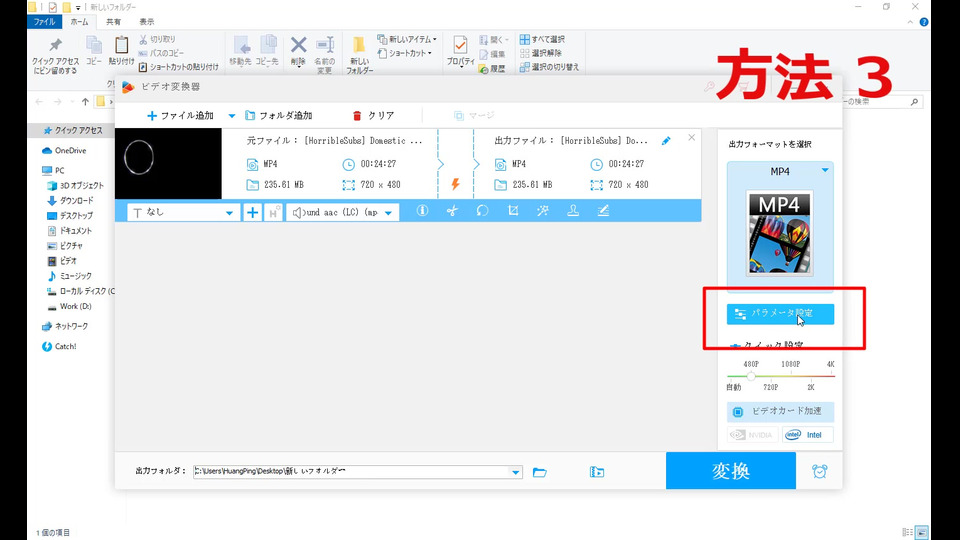Image resolution: width=960 pixels, height=540 pixels.
Task: Switch Explorer to large icons view button
Action: (x=921, y=532)
